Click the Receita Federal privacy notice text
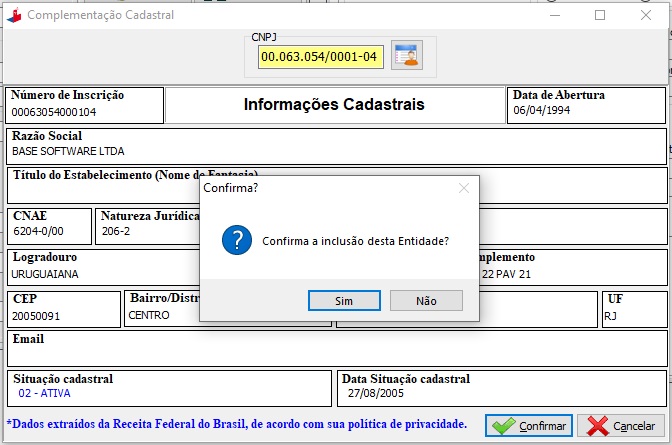 (237, 424)
